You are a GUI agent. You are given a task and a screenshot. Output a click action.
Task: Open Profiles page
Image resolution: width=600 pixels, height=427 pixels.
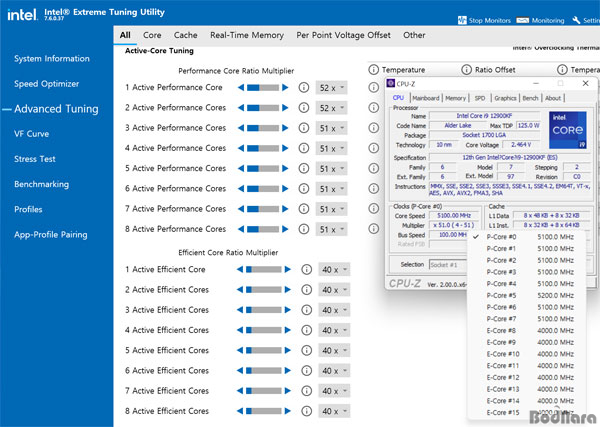28,209
